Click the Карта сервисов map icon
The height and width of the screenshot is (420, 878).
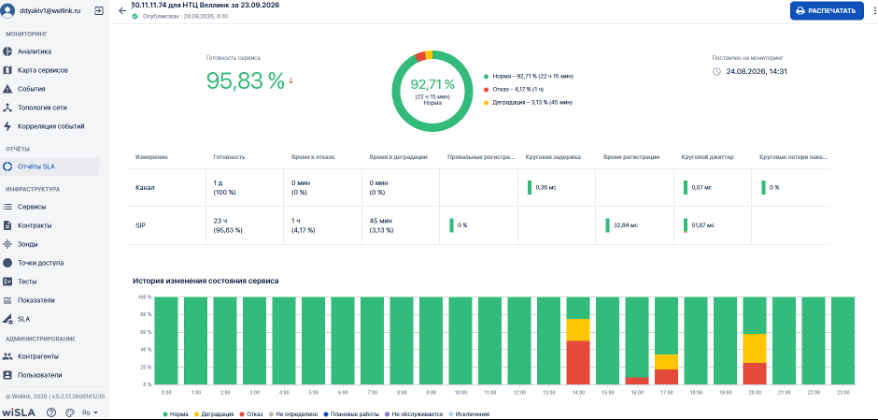click(x=7, y=71)
